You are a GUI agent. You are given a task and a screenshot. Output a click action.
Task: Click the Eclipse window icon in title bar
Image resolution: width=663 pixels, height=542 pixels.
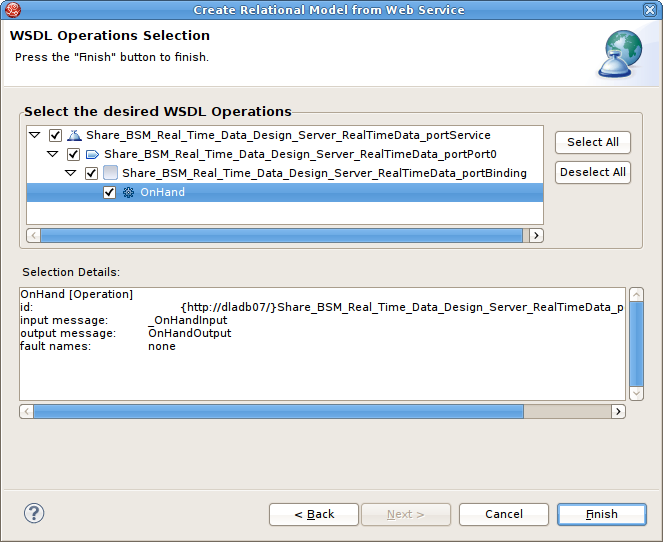coord(13,9)
